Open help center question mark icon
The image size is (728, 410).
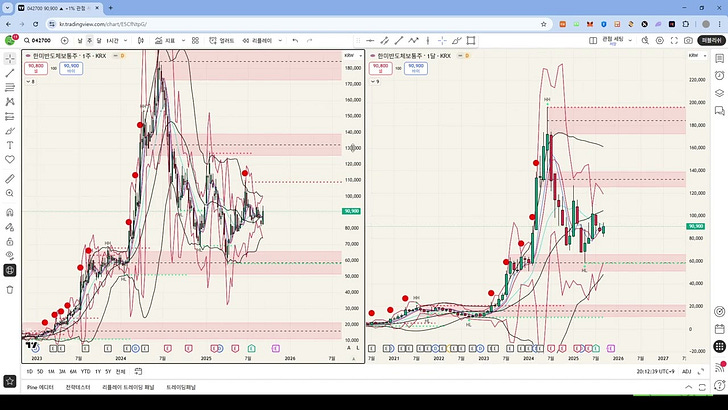tap(719, 385)
